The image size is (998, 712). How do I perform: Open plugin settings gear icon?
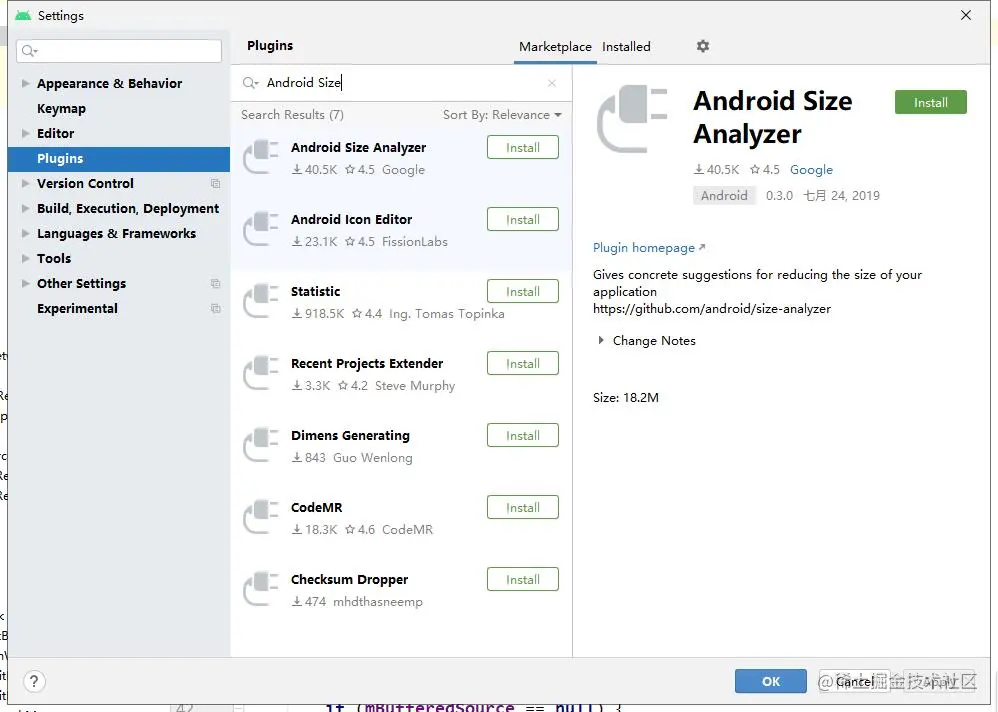pos(703,46)
